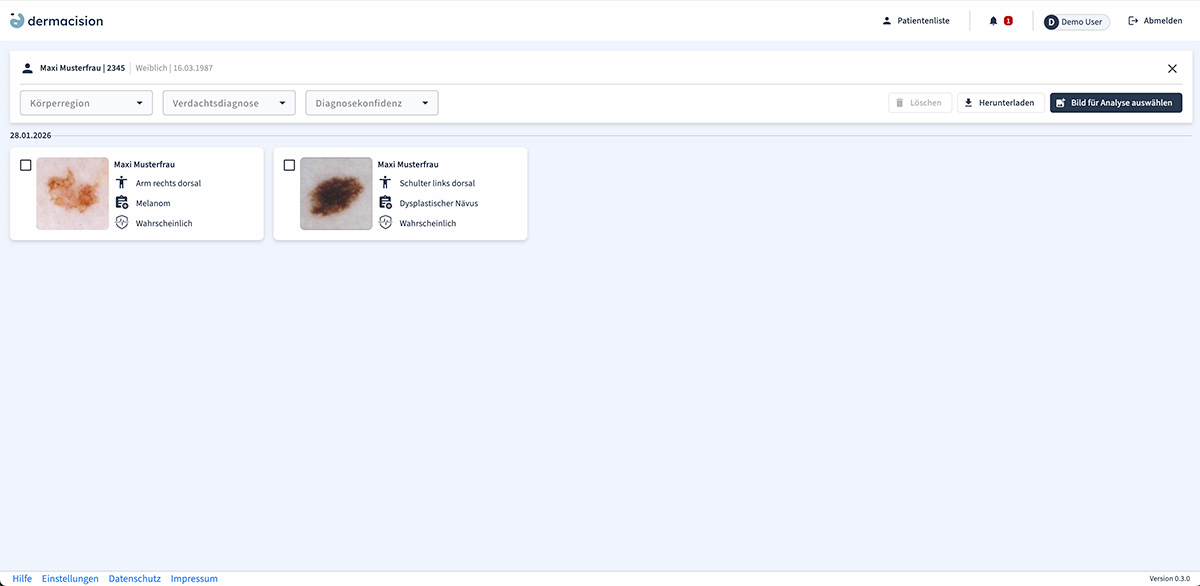
Task: Open the Körperregion dropdown
Action: (86, 103)
